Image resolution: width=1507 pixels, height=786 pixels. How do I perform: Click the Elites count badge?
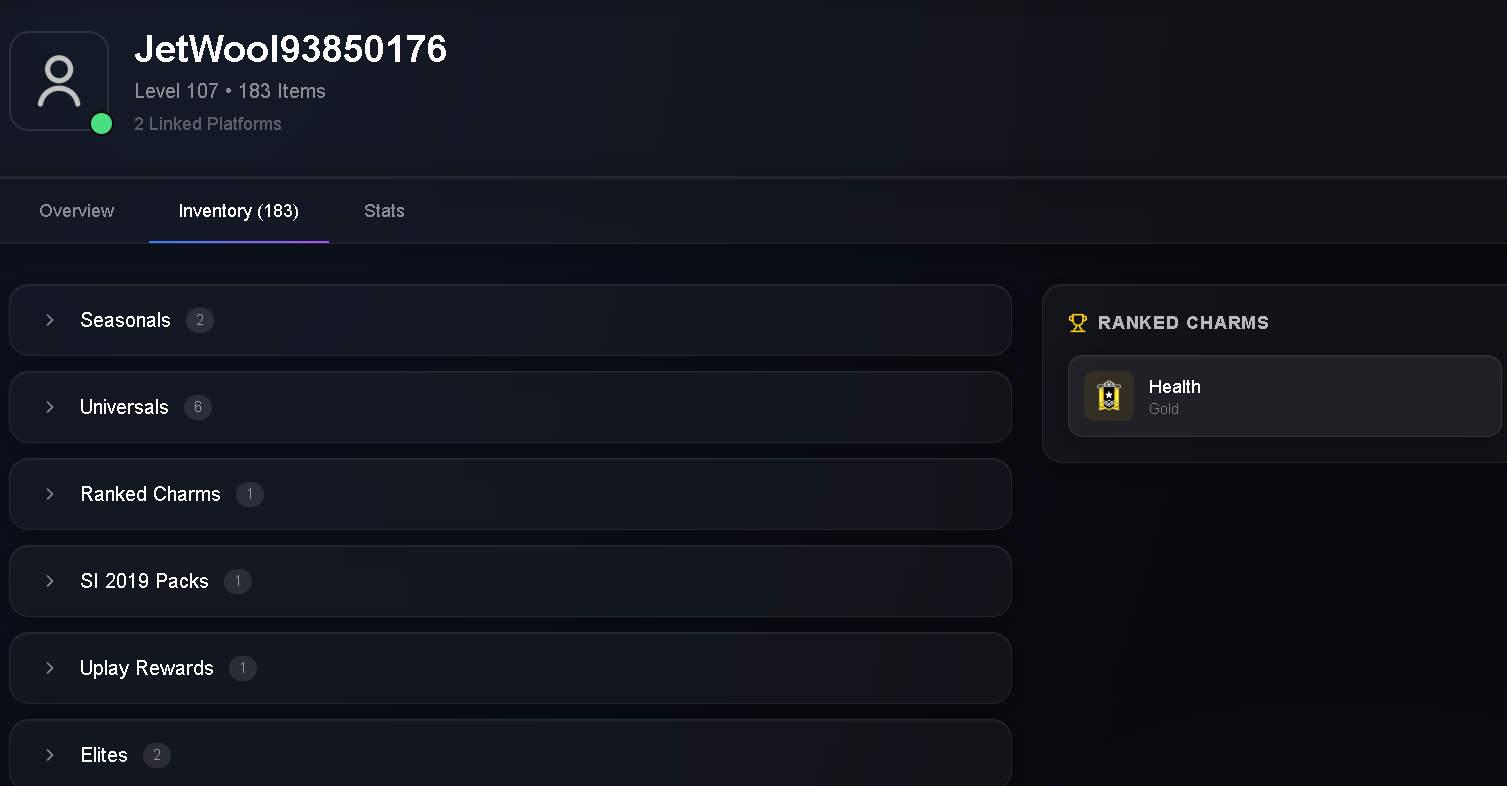(x=157, y=755)
